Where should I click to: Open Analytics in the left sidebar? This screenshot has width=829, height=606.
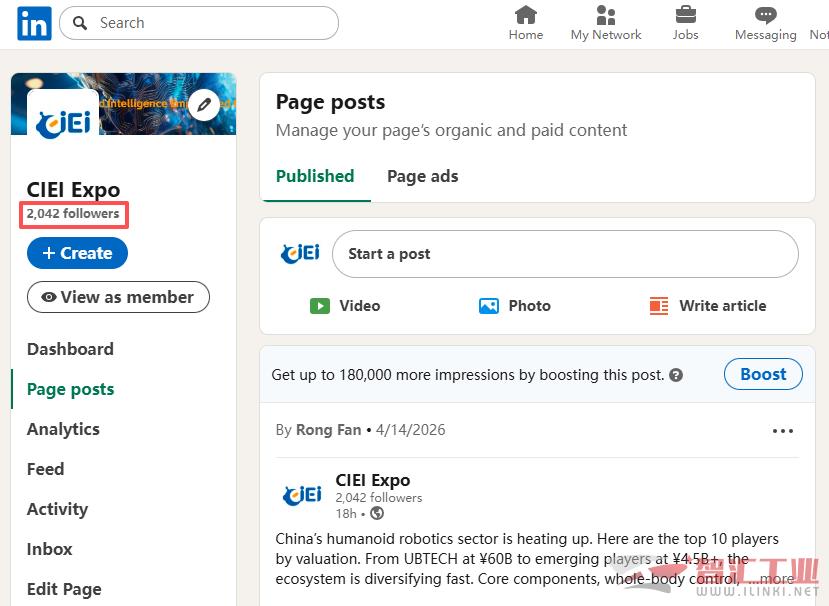pos(63,429)
